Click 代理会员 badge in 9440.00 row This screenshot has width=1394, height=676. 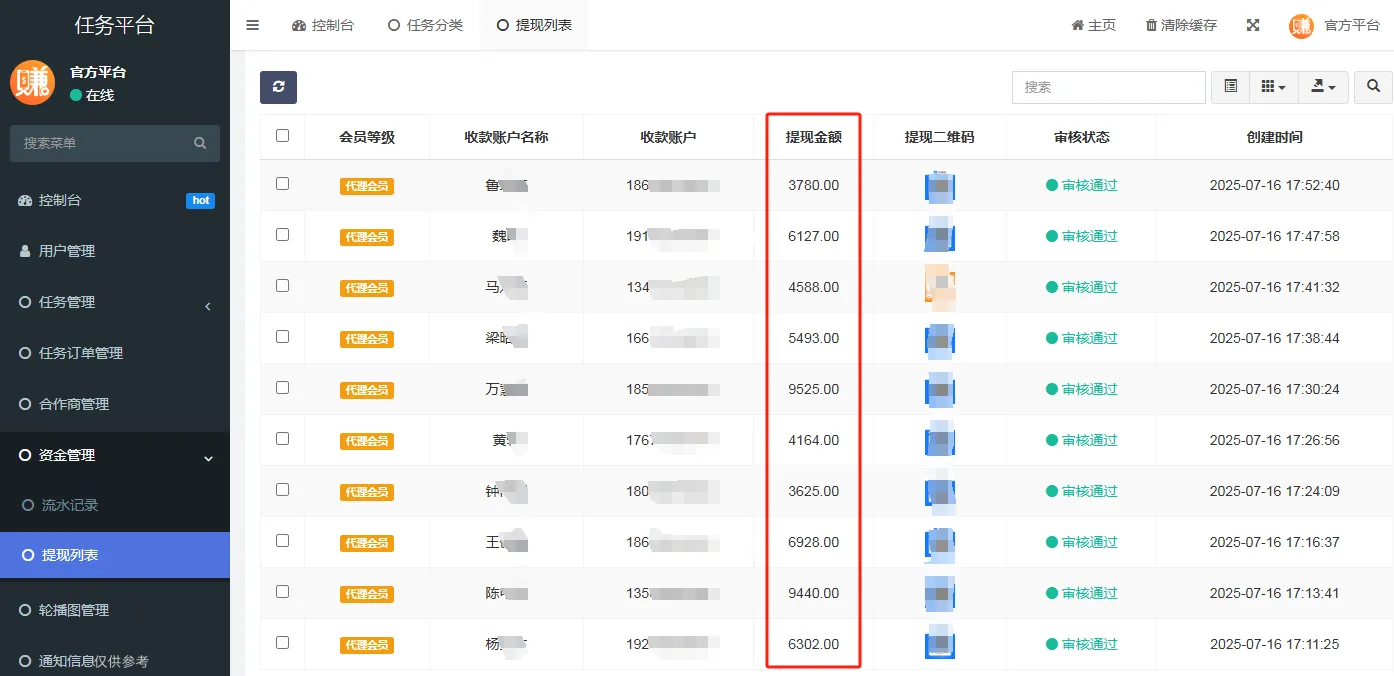pos(367,594)
